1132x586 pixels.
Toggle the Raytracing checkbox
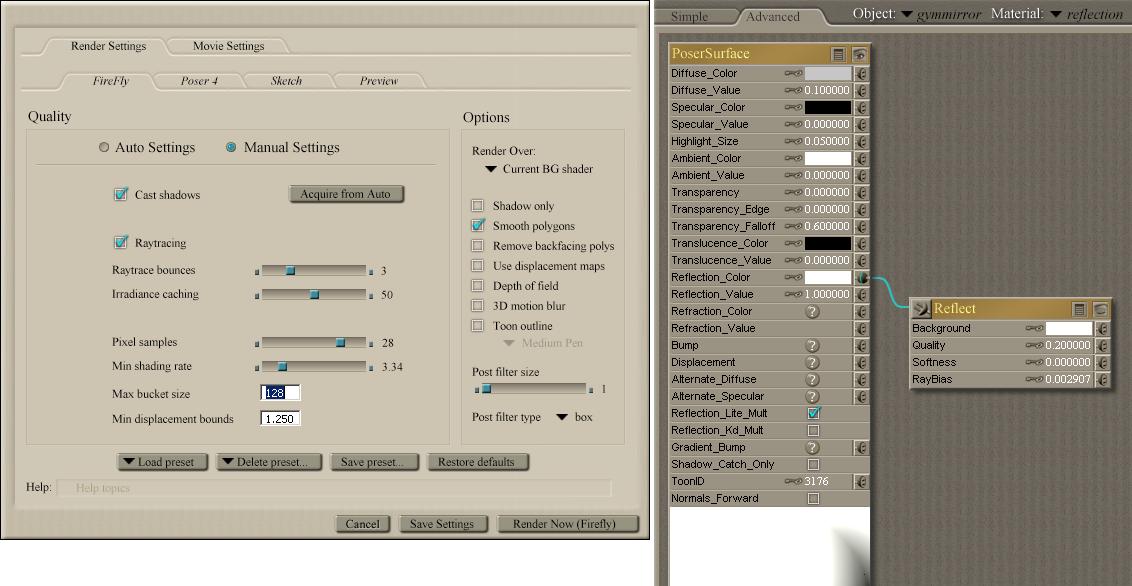tap(121, 242)
